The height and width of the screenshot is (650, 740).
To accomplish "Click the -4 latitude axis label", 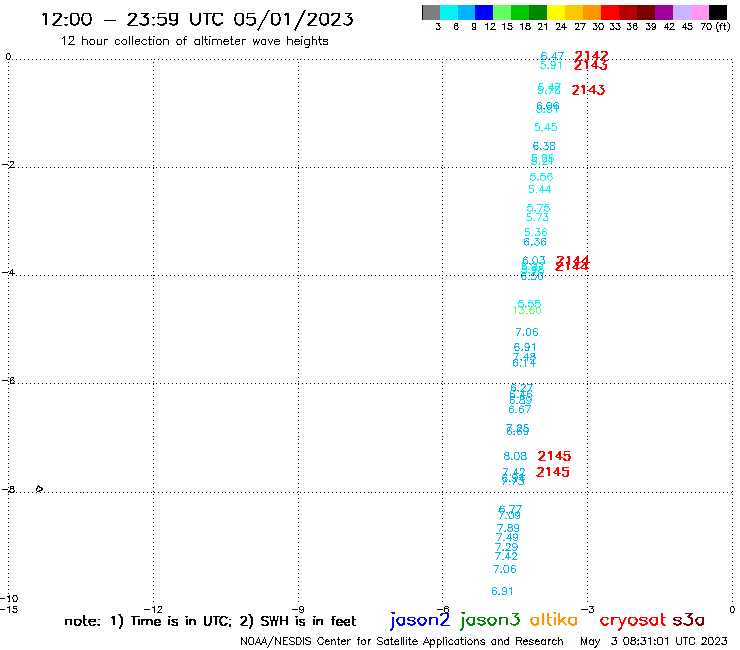I will [x=8, y=272].
